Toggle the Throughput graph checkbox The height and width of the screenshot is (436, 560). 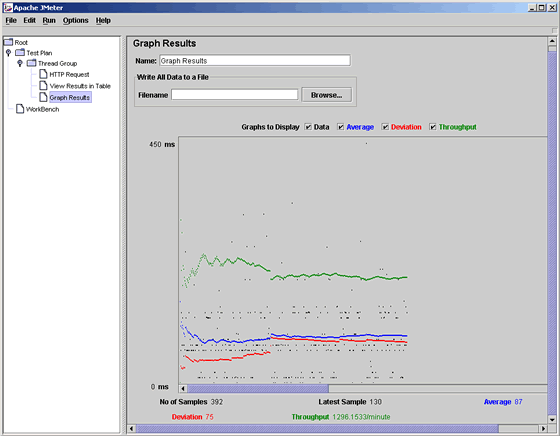433,127
